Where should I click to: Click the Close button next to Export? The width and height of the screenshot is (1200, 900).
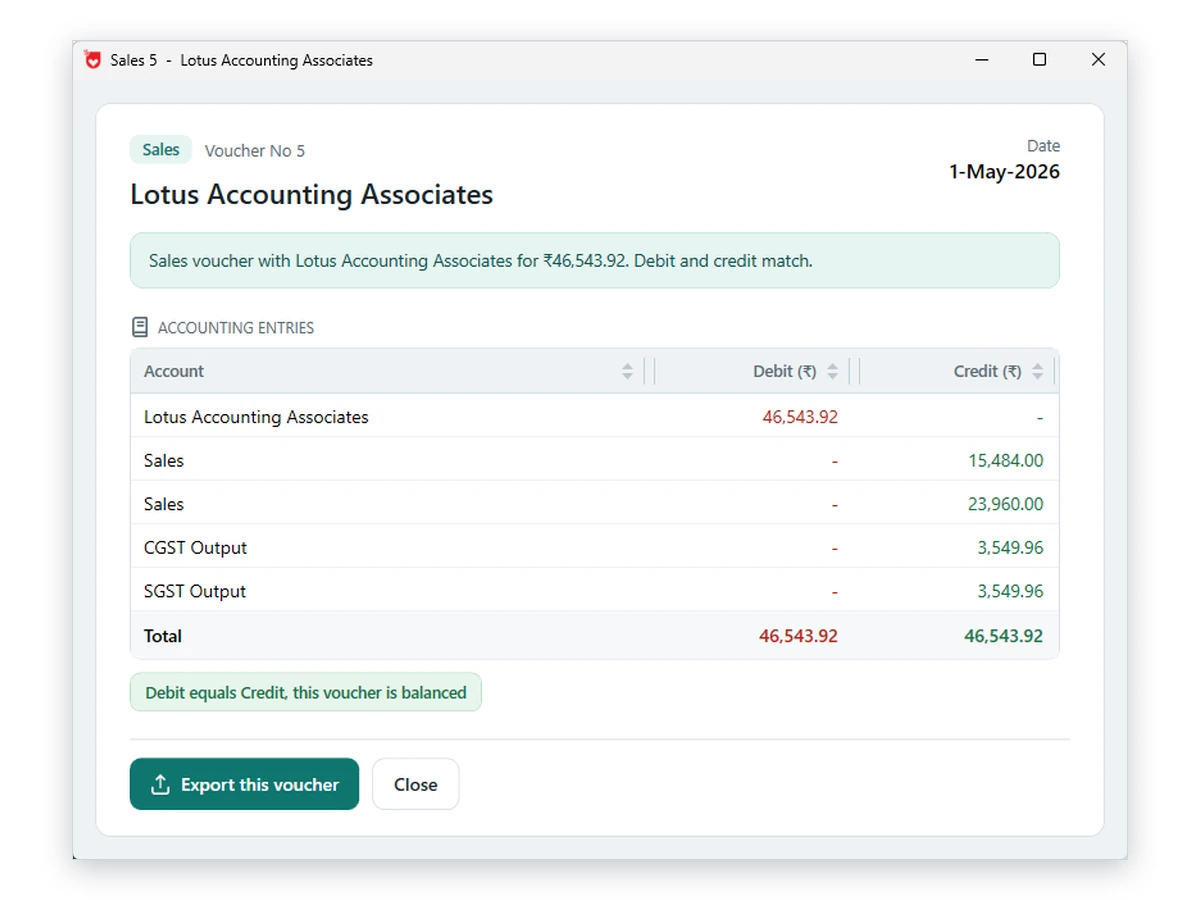tap(415, 784)
